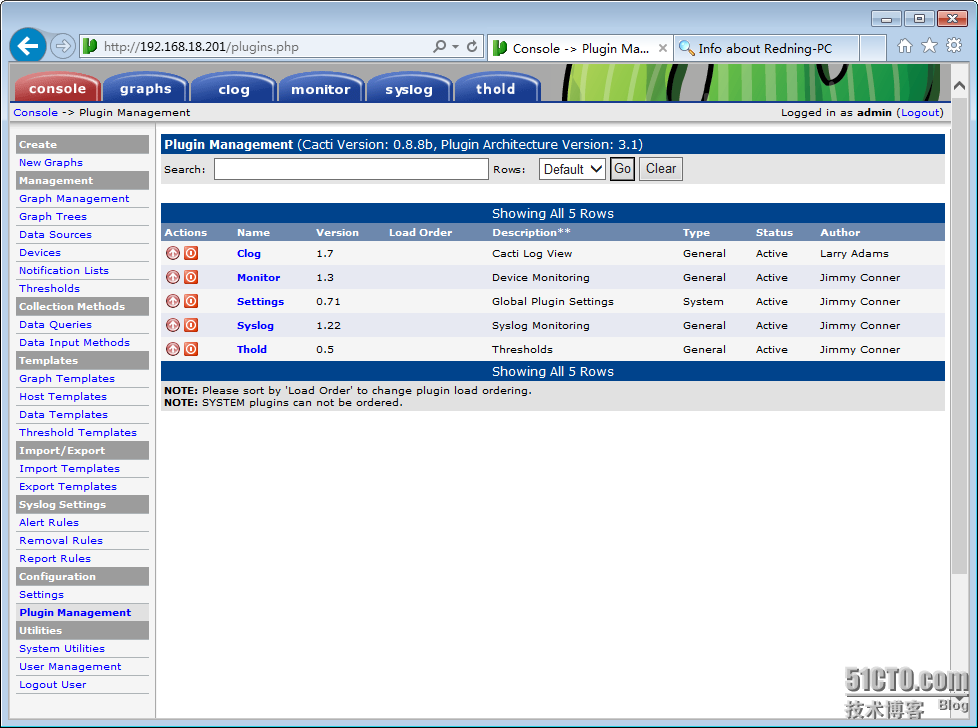Sort table by Name column header
The height and width of the screenshot is (728, 978).
tap(253, 232)
